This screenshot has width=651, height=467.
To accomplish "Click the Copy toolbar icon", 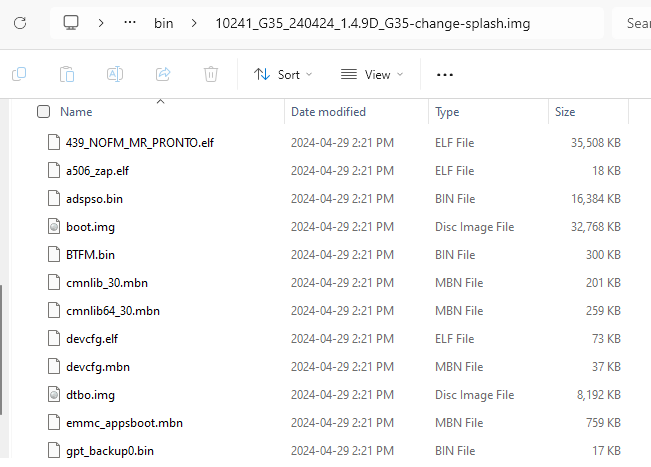I will click(19, 74).
